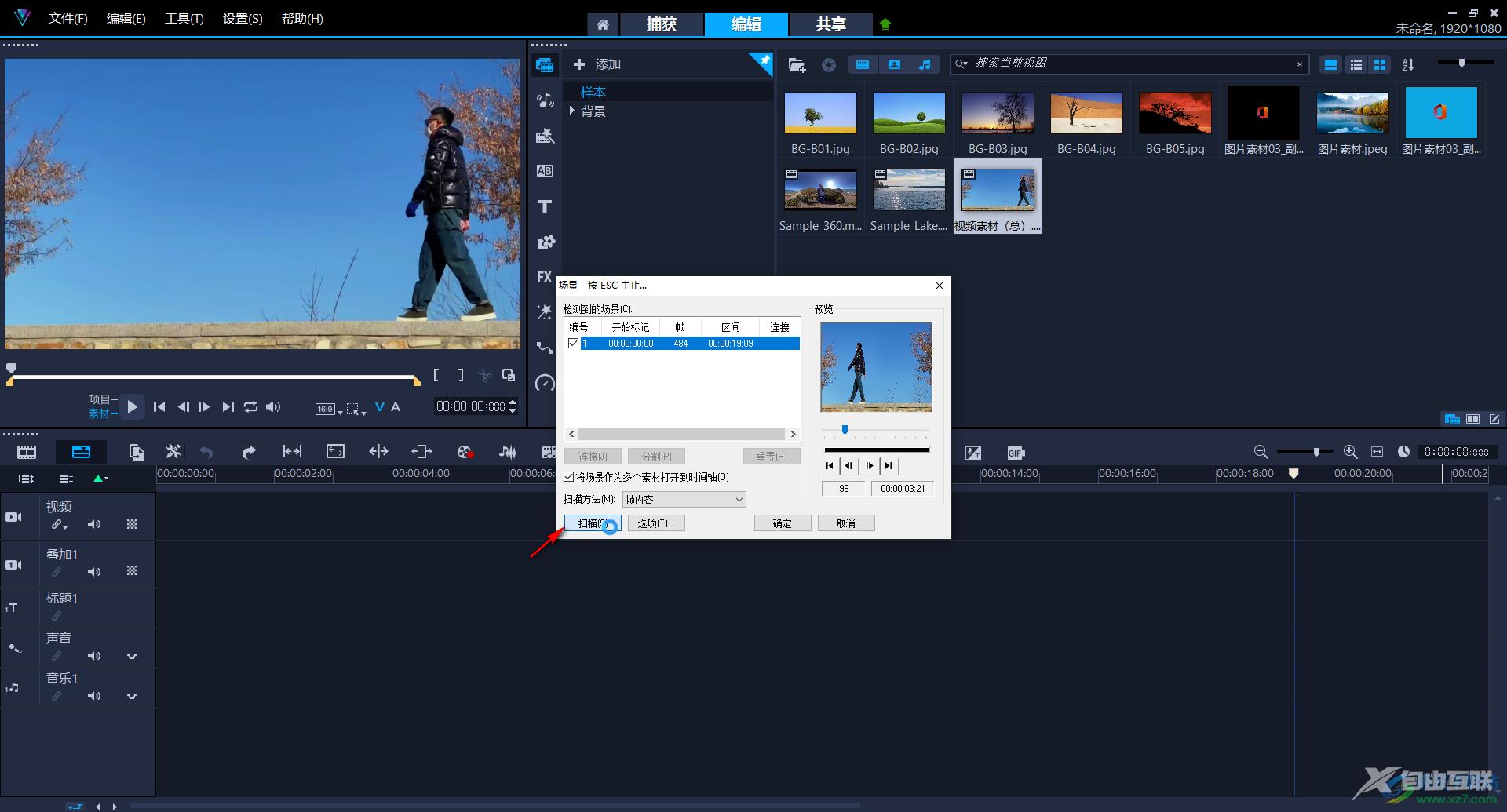The height and width of the screenshot is (812, 1507).
Task: Click the upload arrow icon beside 共享 tab
Action: (885, 24)
